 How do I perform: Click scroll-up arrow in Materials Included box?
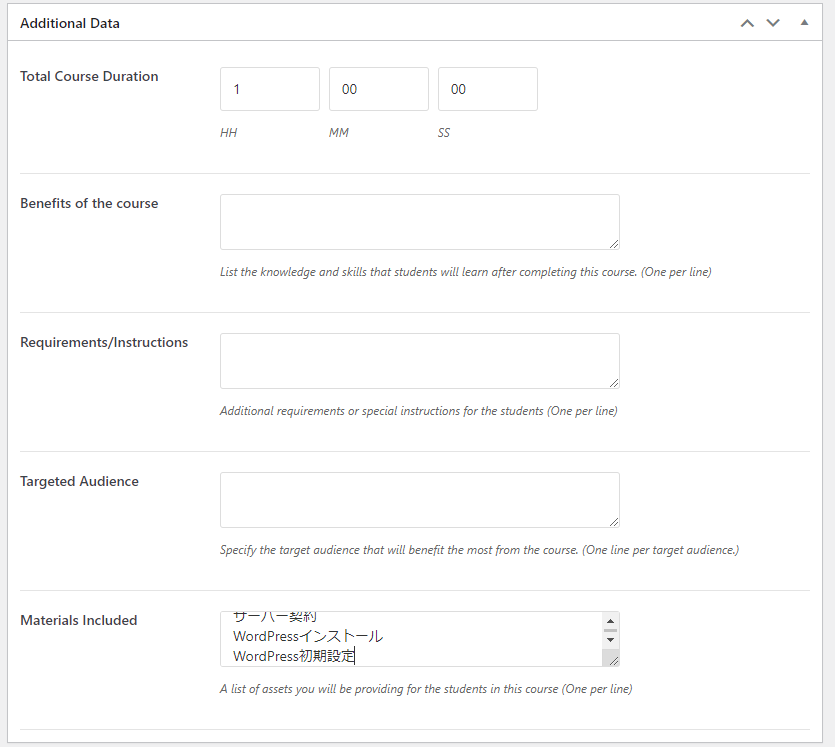click(x=610, y=621)
